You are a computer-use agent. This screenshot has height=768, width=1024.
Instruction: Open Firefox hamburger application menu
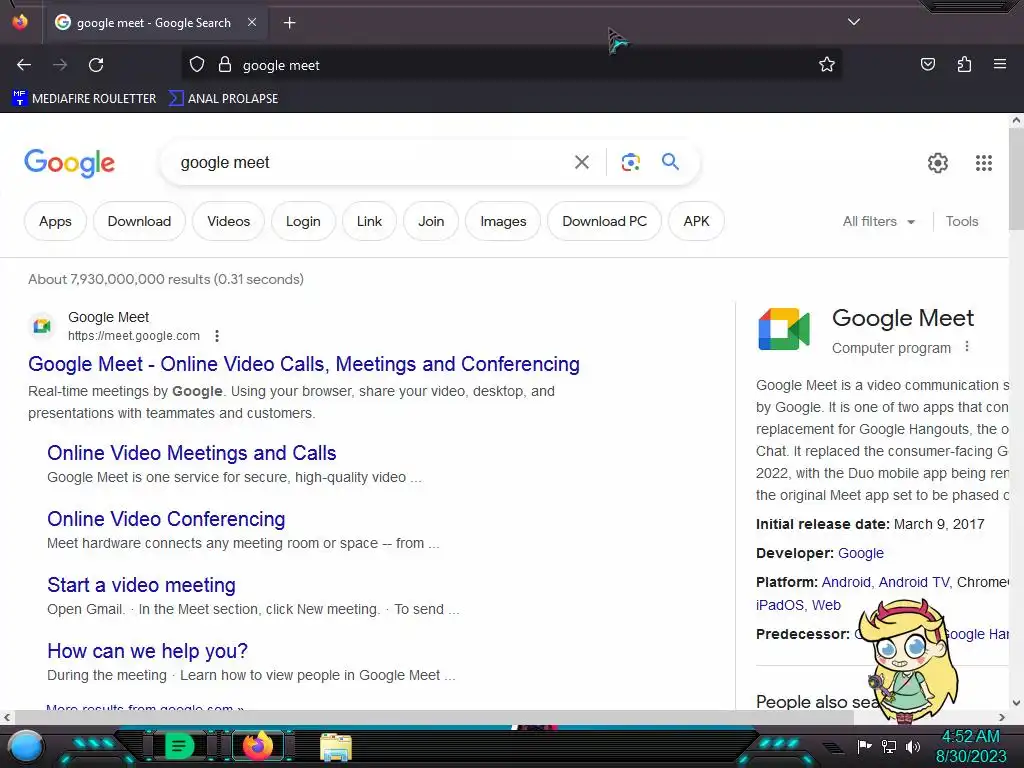click(1000, 65)
